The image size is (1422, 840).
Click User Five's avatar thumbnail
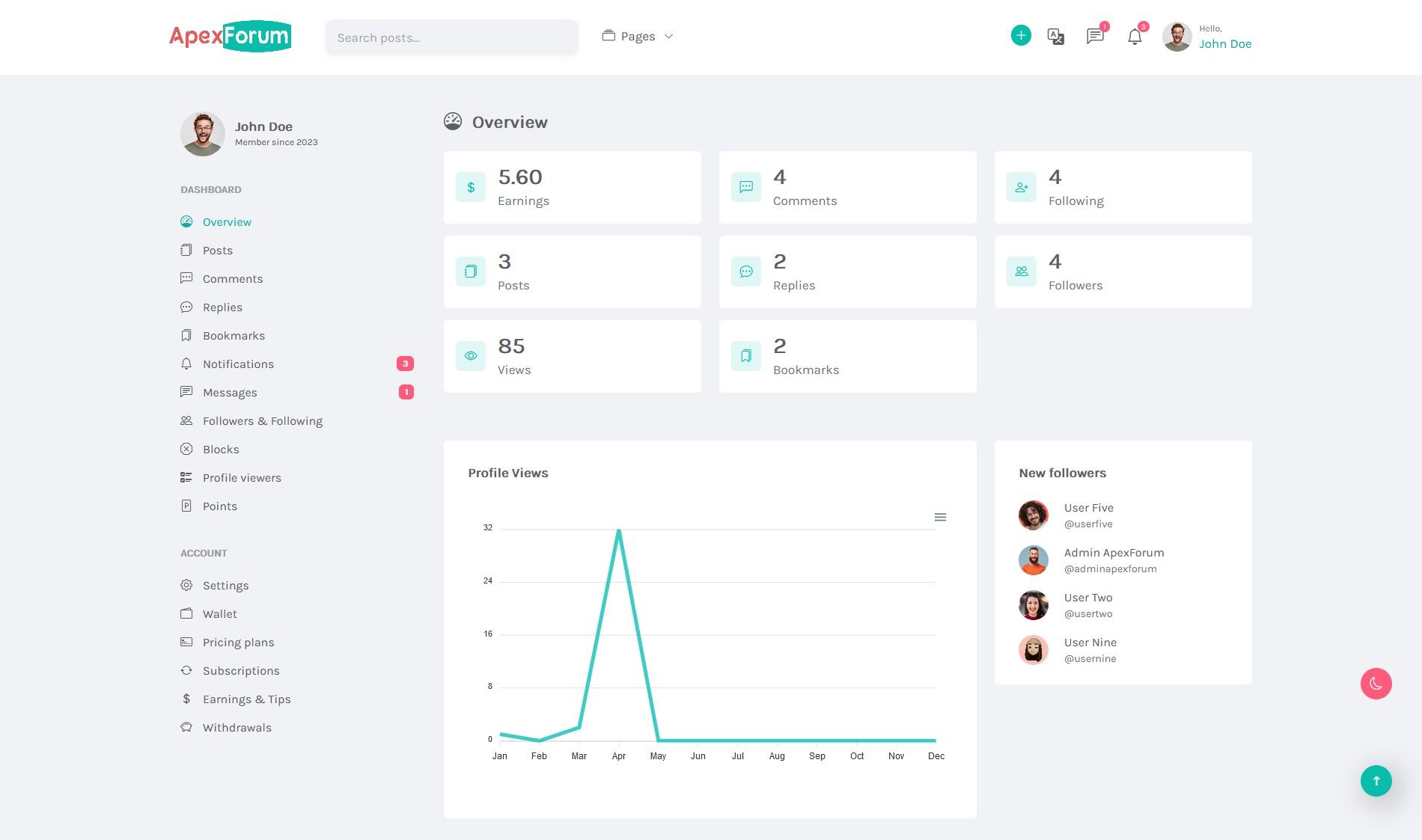[1033, 515]
